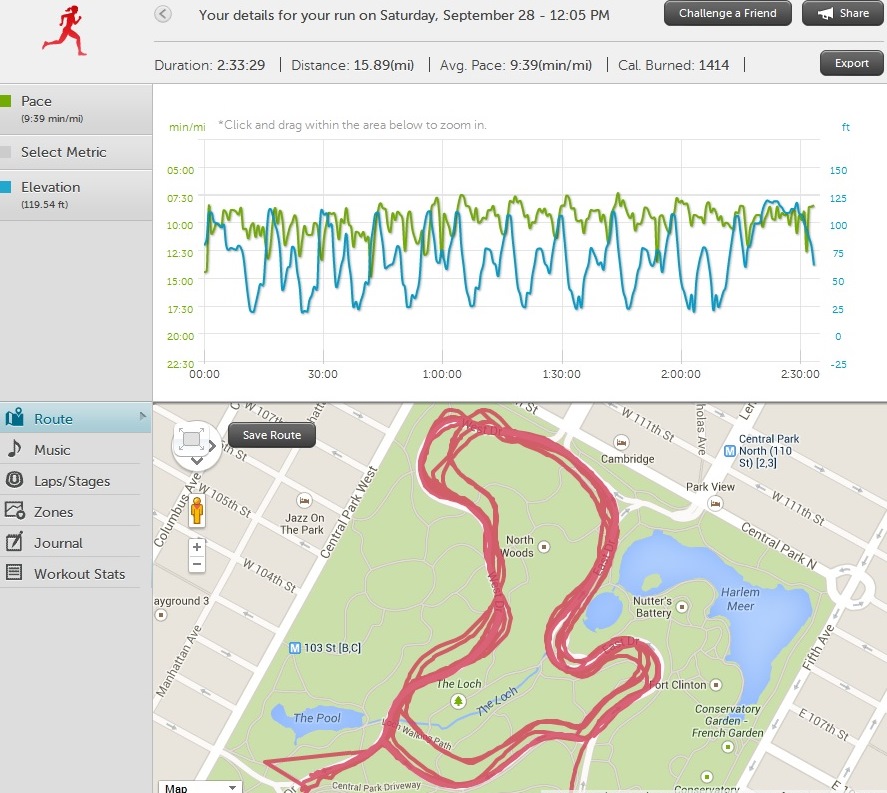The image size is (887, 793).
Task: Expand the Route section arrow
Action: pos(145,411)
